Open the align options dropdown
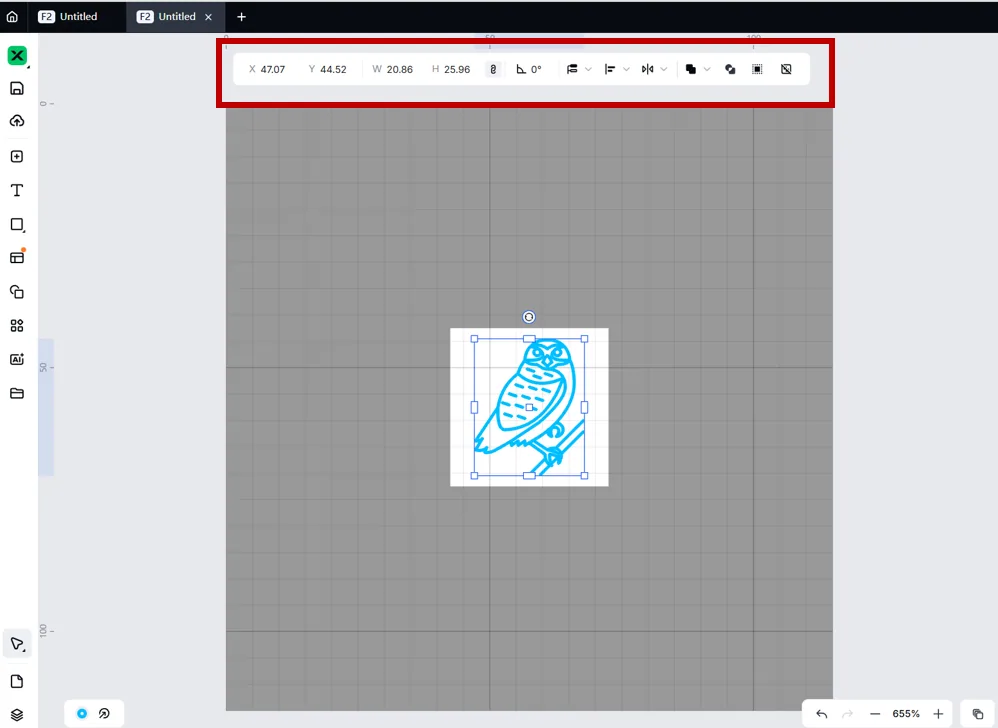The height and width of the screenshot is (728, 998). [x=626, y=69]
